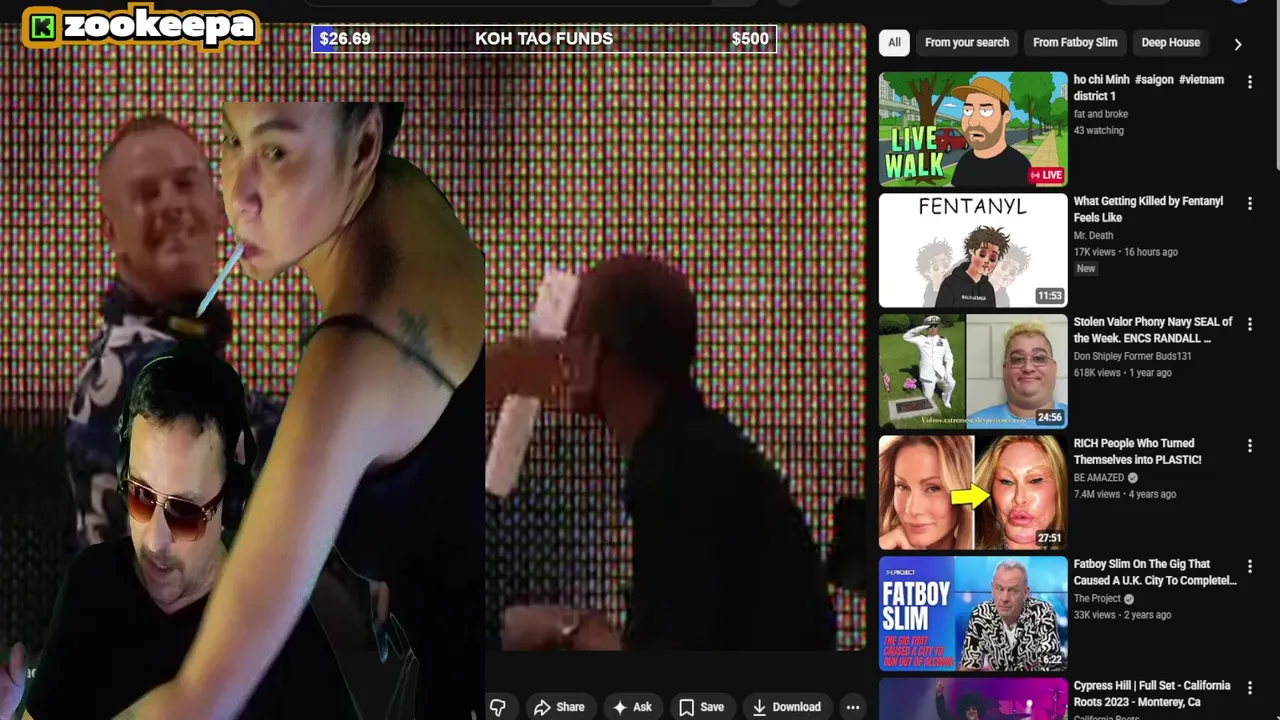The image size is (1280, 720).
Task: Download the video
Action: point(786,707)
